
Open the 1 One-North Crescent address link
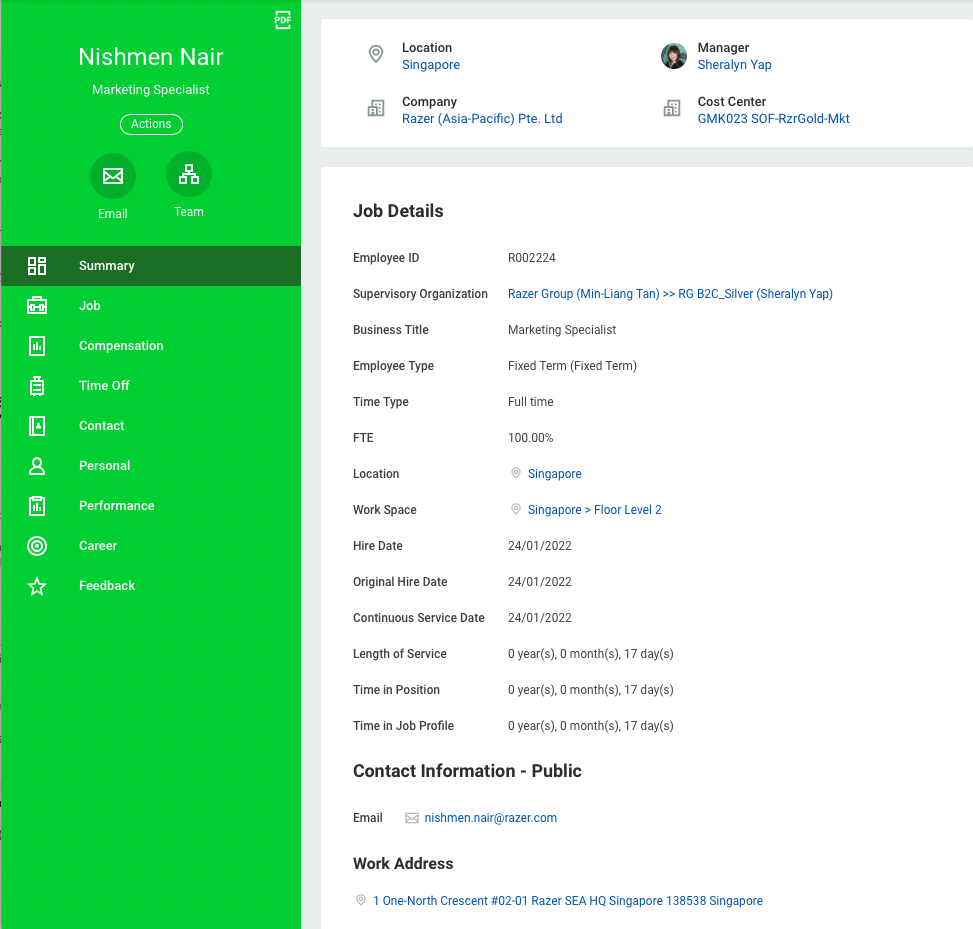pos(567,900)
